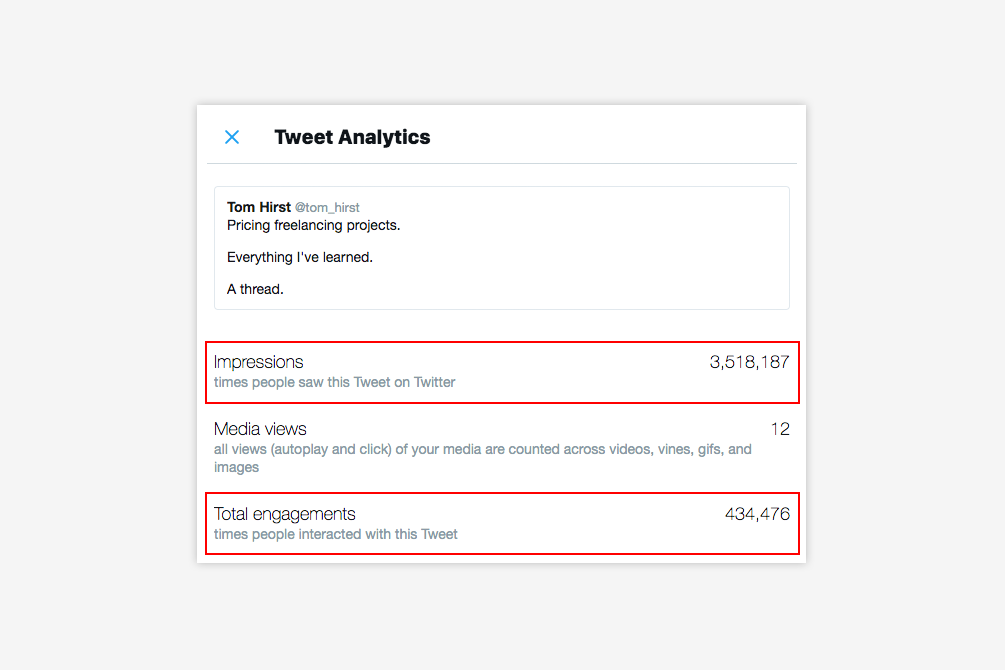Click 'times people interacted with this Tweet'
The image size is (1005, 670).
click(335, 534)
